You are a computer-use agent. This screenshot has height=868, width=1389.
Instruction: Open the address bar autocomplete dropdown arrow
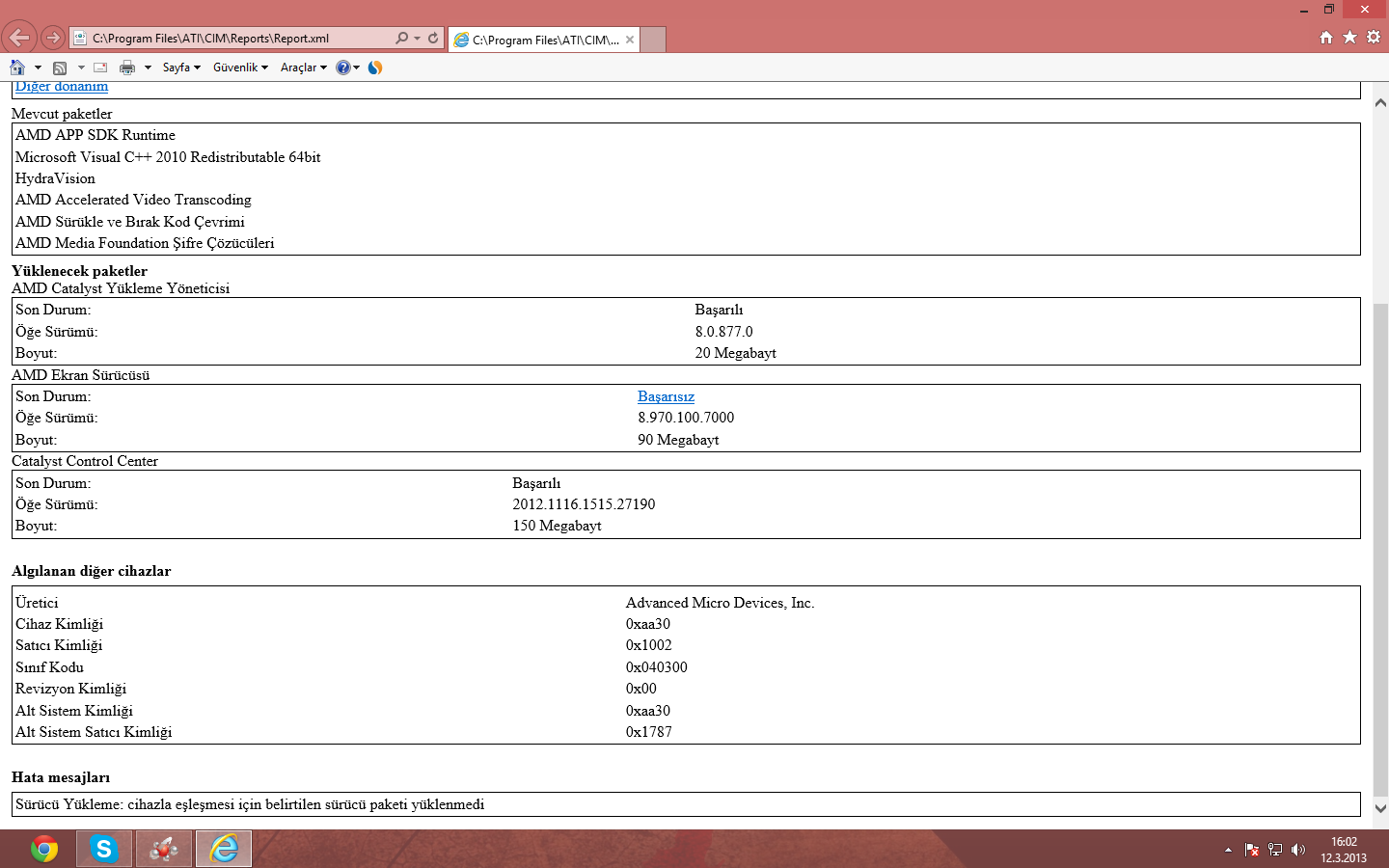click(417, 39)
